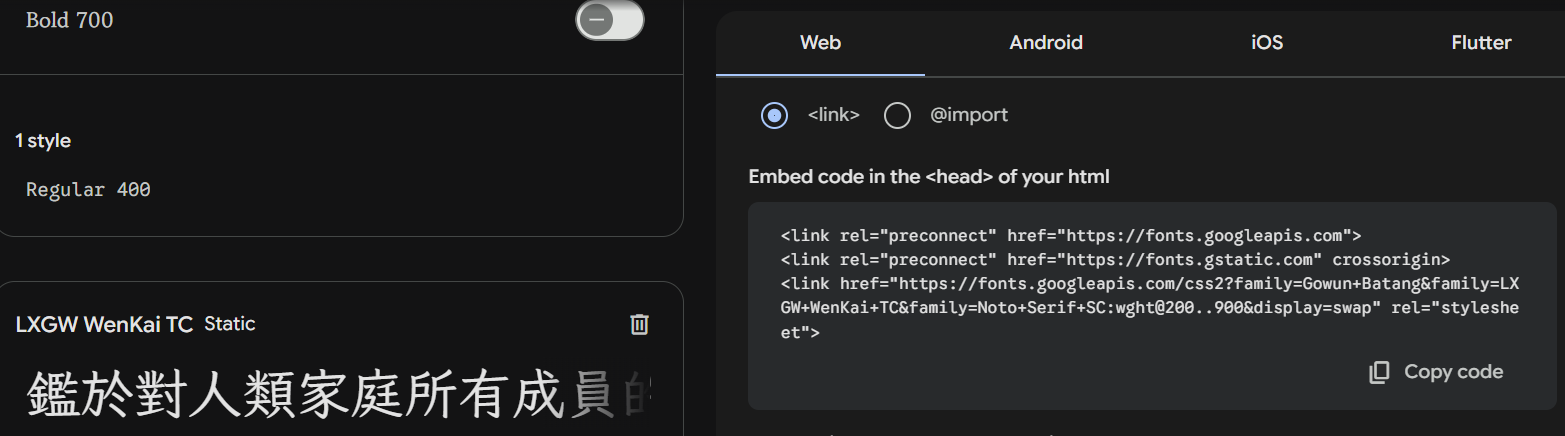Image resolution: width=1565 pixels, height=436 pixels.
Task: Click the Static label next to font name
Action: click(230, 324)
